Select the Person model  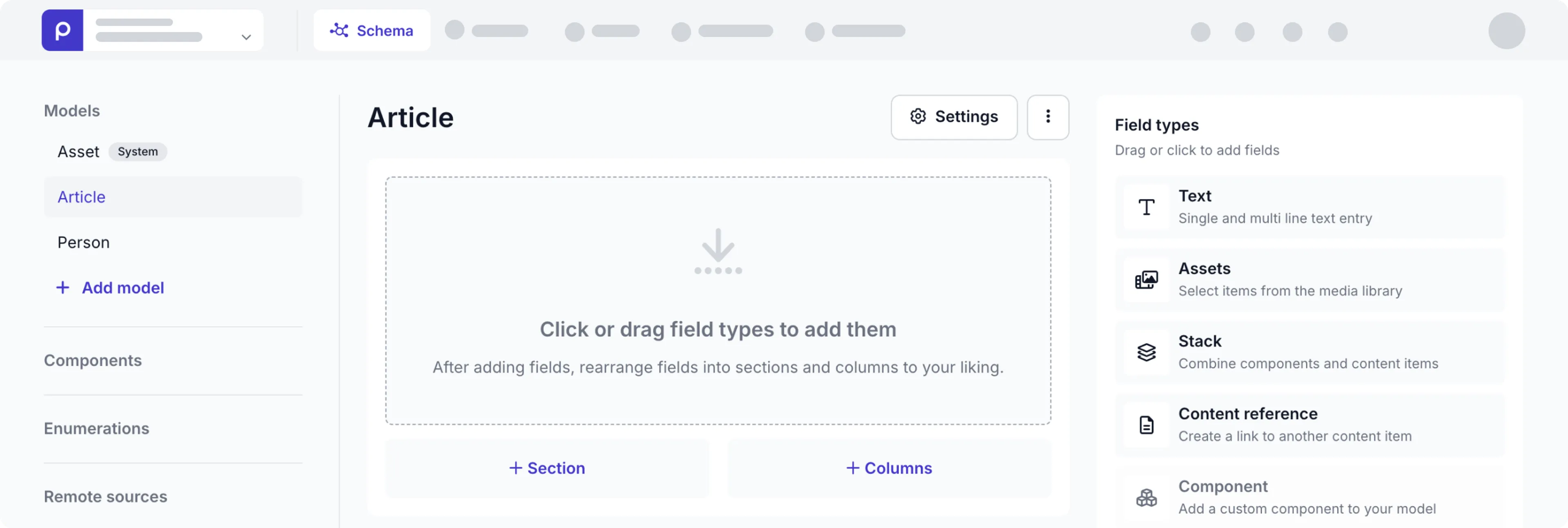[x=83, y=243]
